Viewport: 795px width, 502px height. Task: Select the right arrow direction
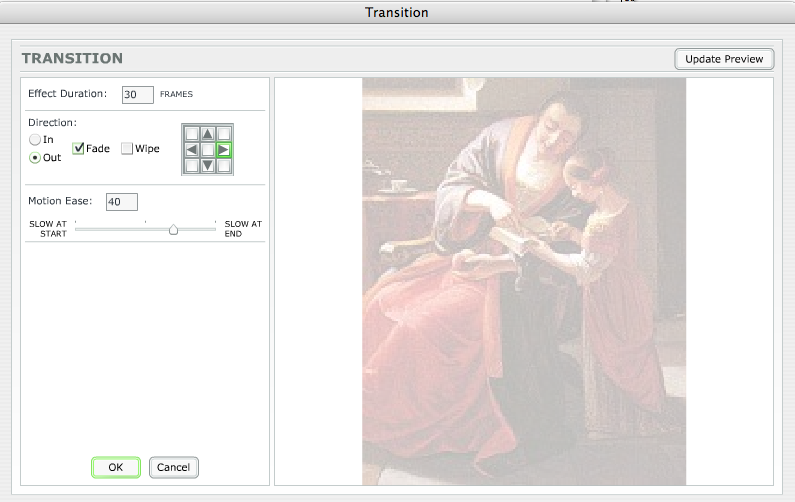224,150
